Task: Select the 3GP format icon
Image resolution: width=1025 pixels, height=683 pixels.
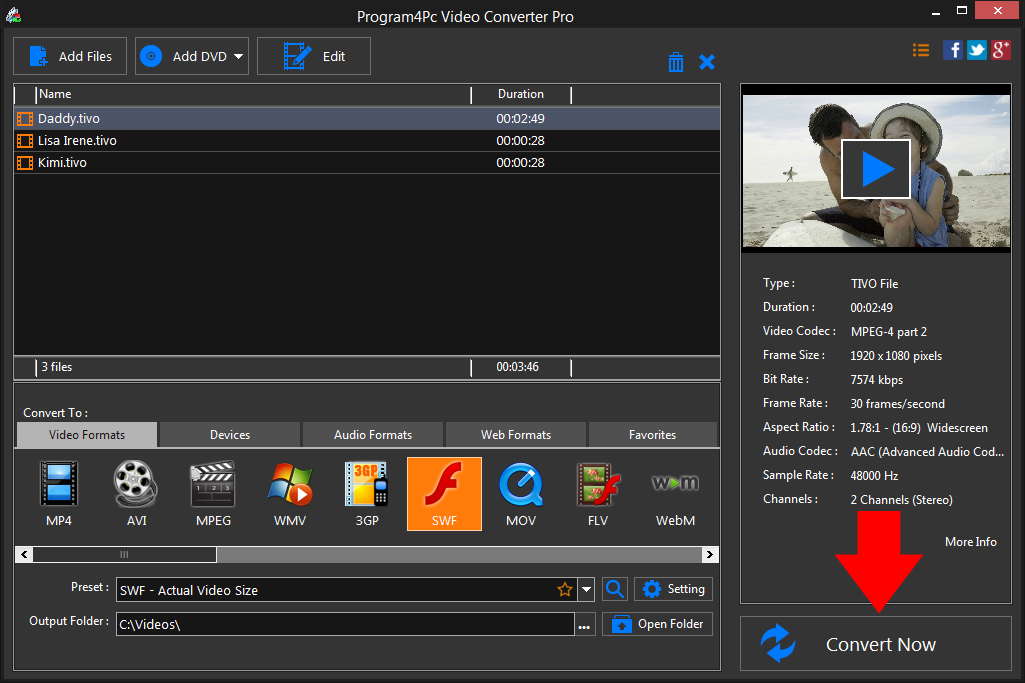Action: (x=367, y=494)
